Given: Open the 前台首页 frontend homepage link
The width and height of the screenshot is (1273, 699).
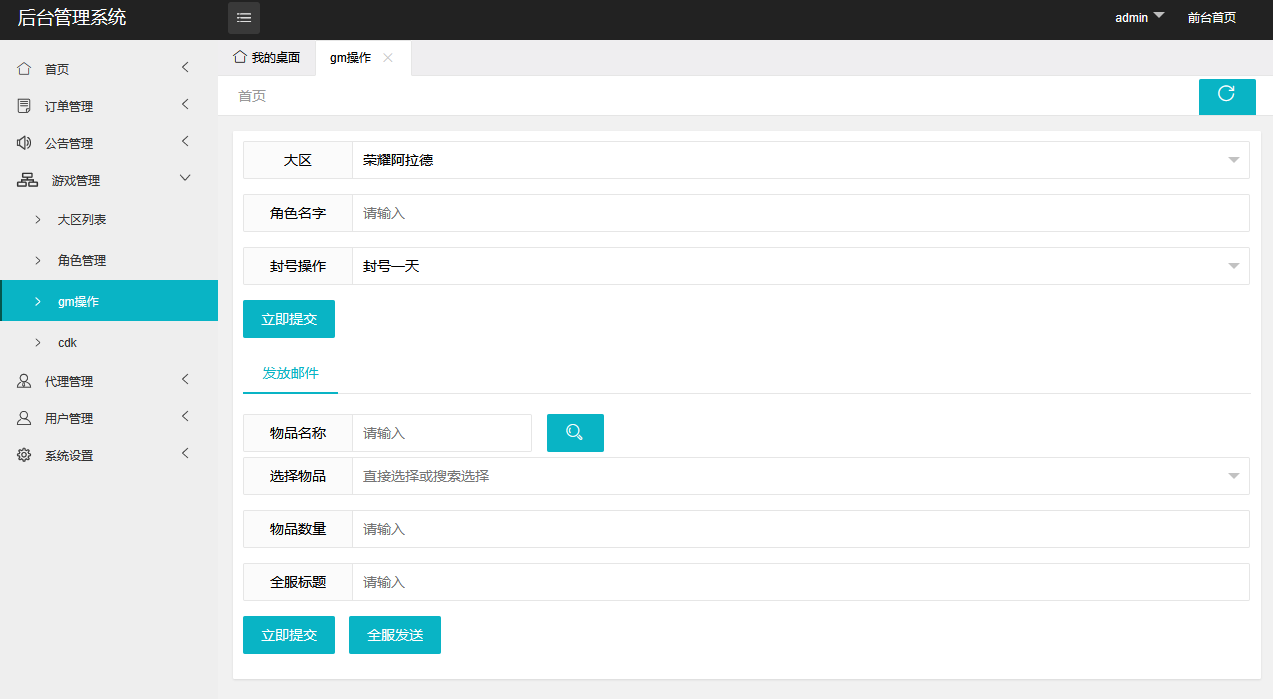Looking at the screenshot, I should [1210, 17].
